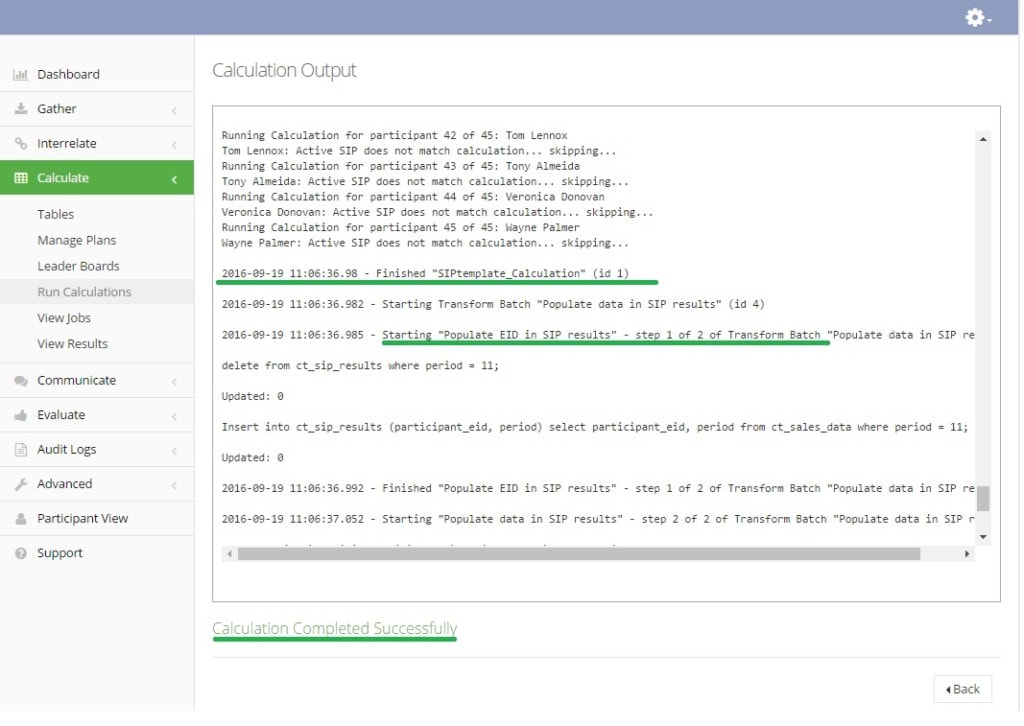Screen dimensions: 1024x726
Task: Open the Communicate menu item
Action: pyautogui.click(x=97, y=381)
